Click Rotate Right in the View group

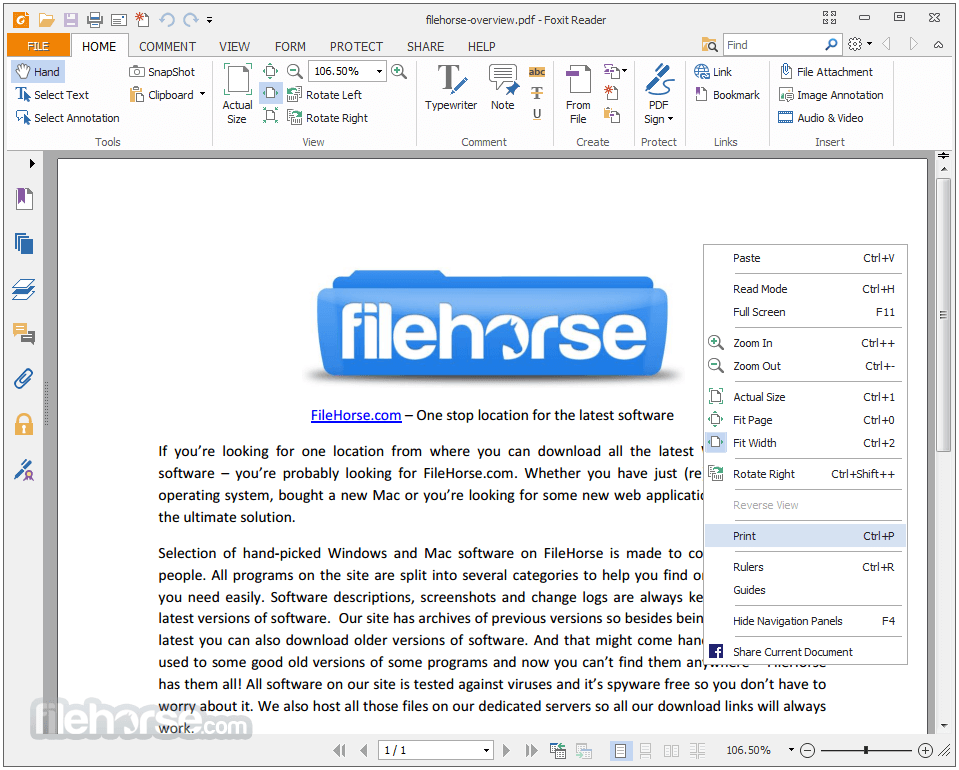328,118
